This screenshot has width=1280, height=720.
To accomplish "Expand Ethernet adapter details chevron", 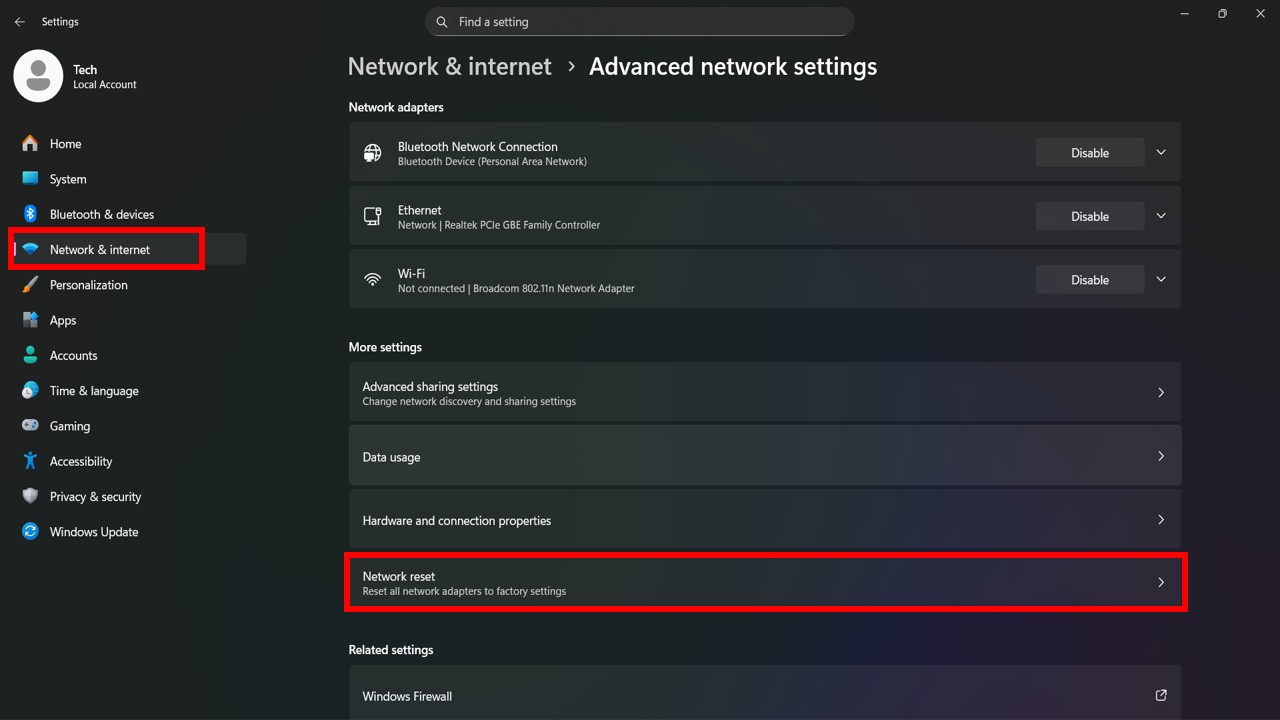I will pyautogui.click(x=1161, y=216).
